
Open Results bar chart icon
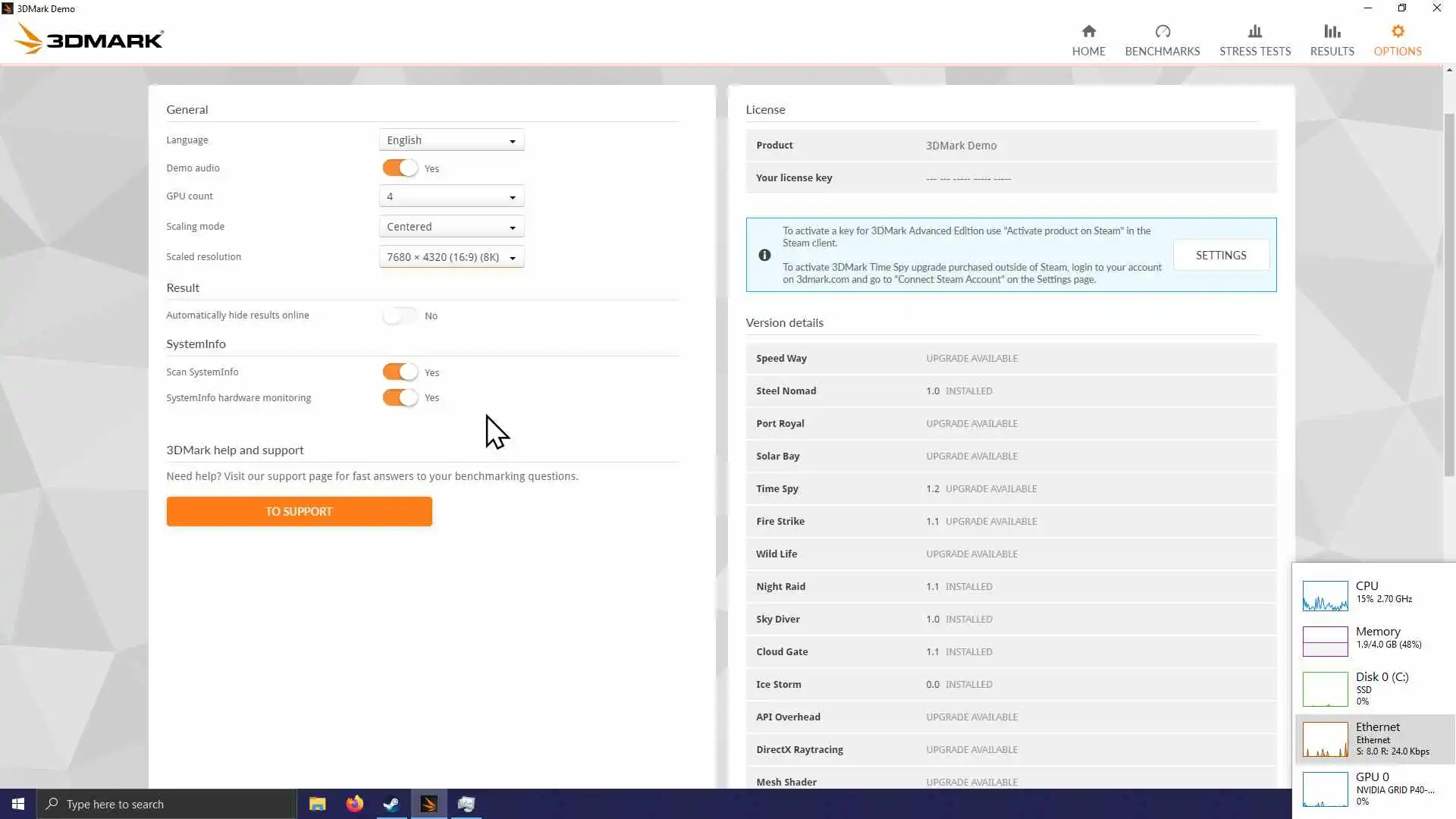click(x=1332, y=31)
